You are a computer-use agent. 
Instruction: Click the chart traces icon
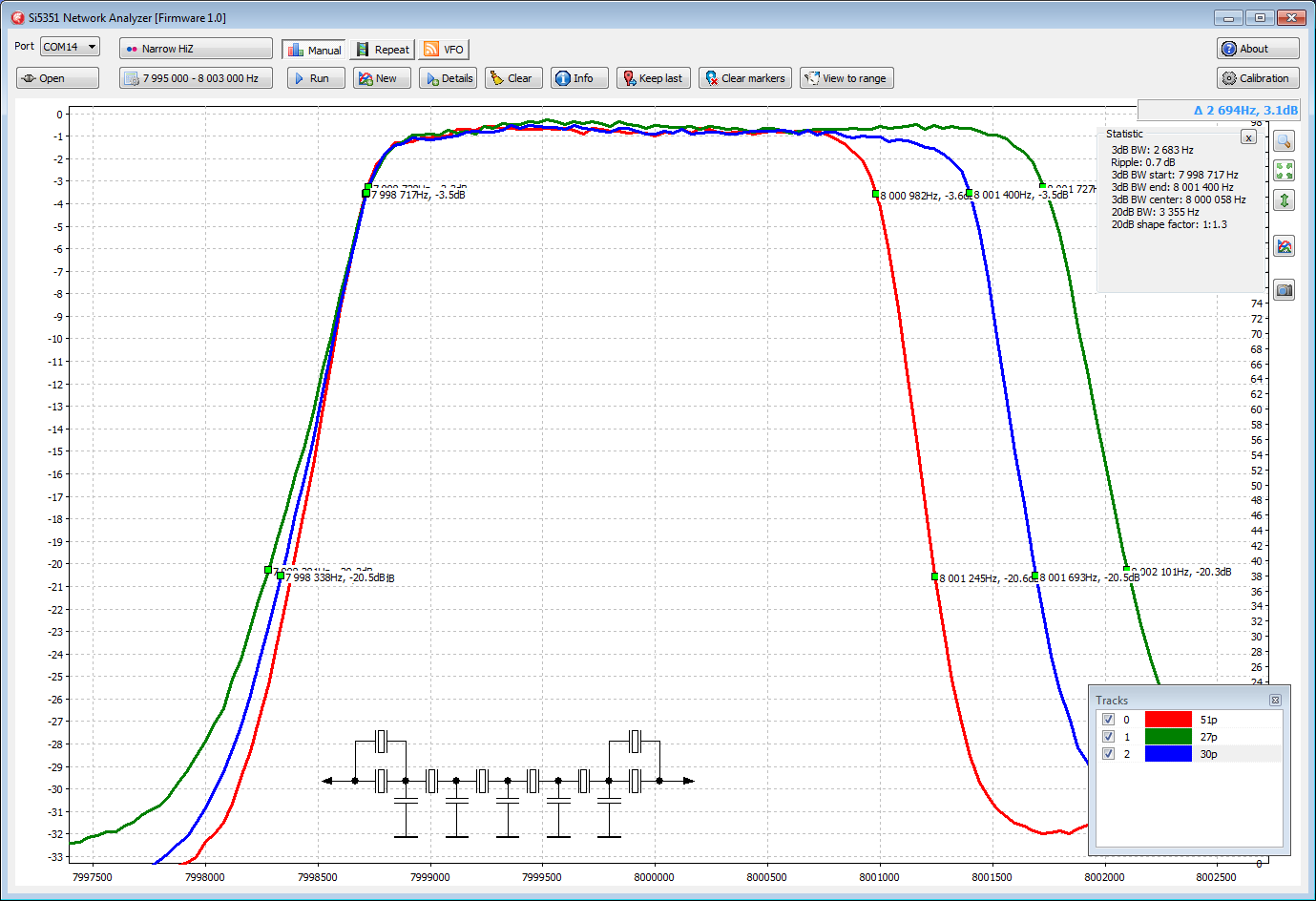pyautogui.click(x=1285, y=246)
